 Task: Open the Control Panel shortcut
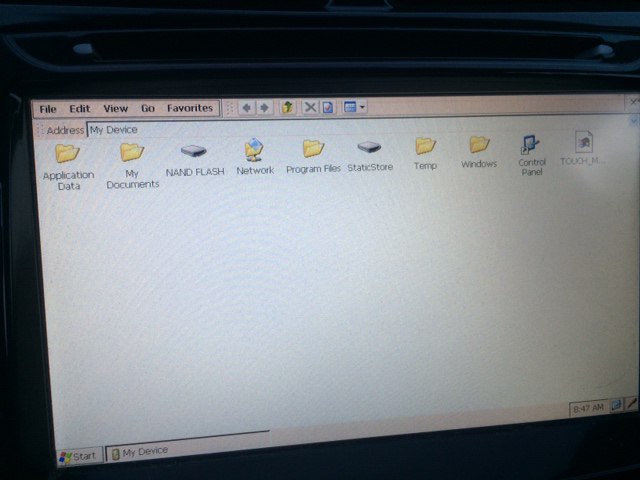tap(531, 146)
